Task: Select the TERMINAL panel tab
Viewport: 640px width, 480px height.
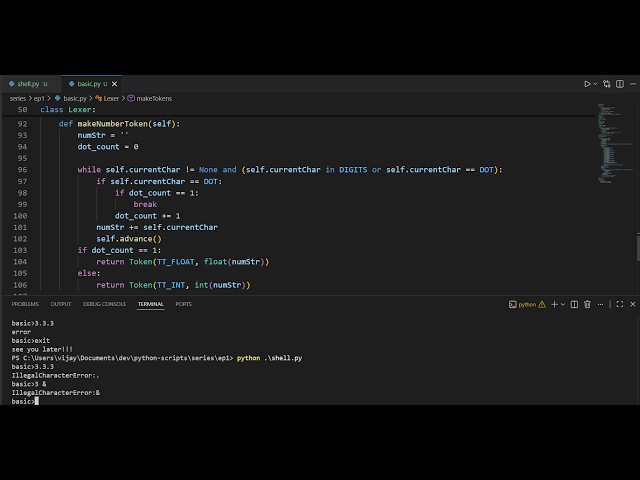Action: pyautogui.click(x=151, y=304)
